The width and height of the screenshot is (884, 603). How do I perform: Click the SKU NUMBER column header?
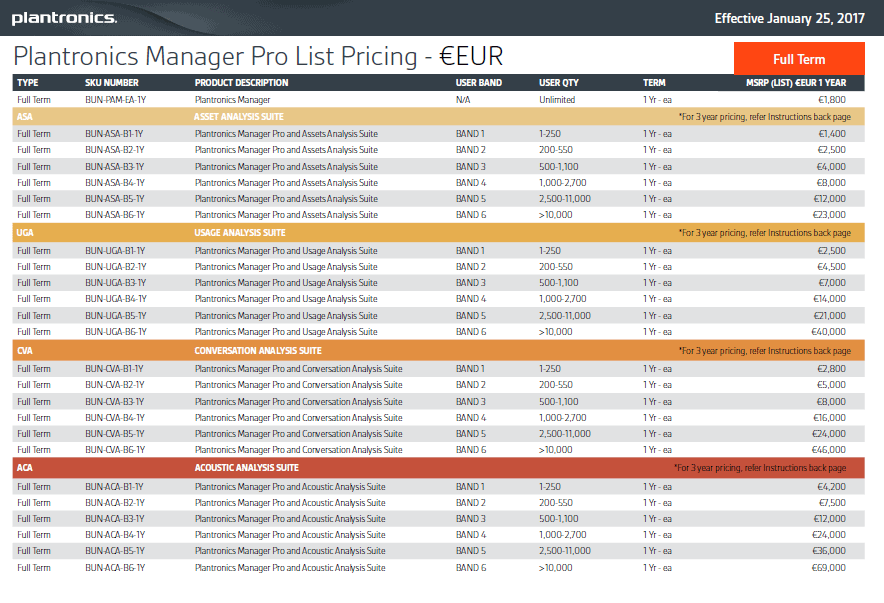(112, 83)
